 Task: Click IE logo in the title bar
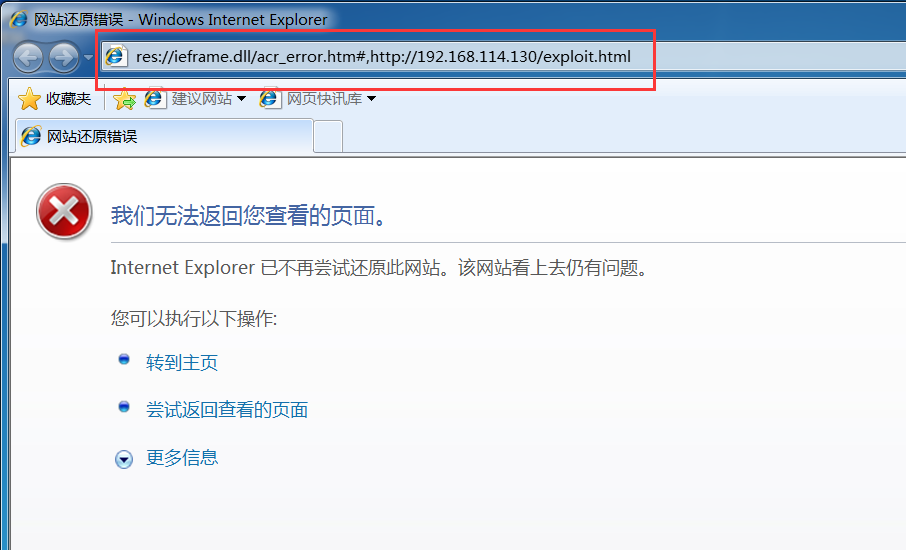coord(19,19)
